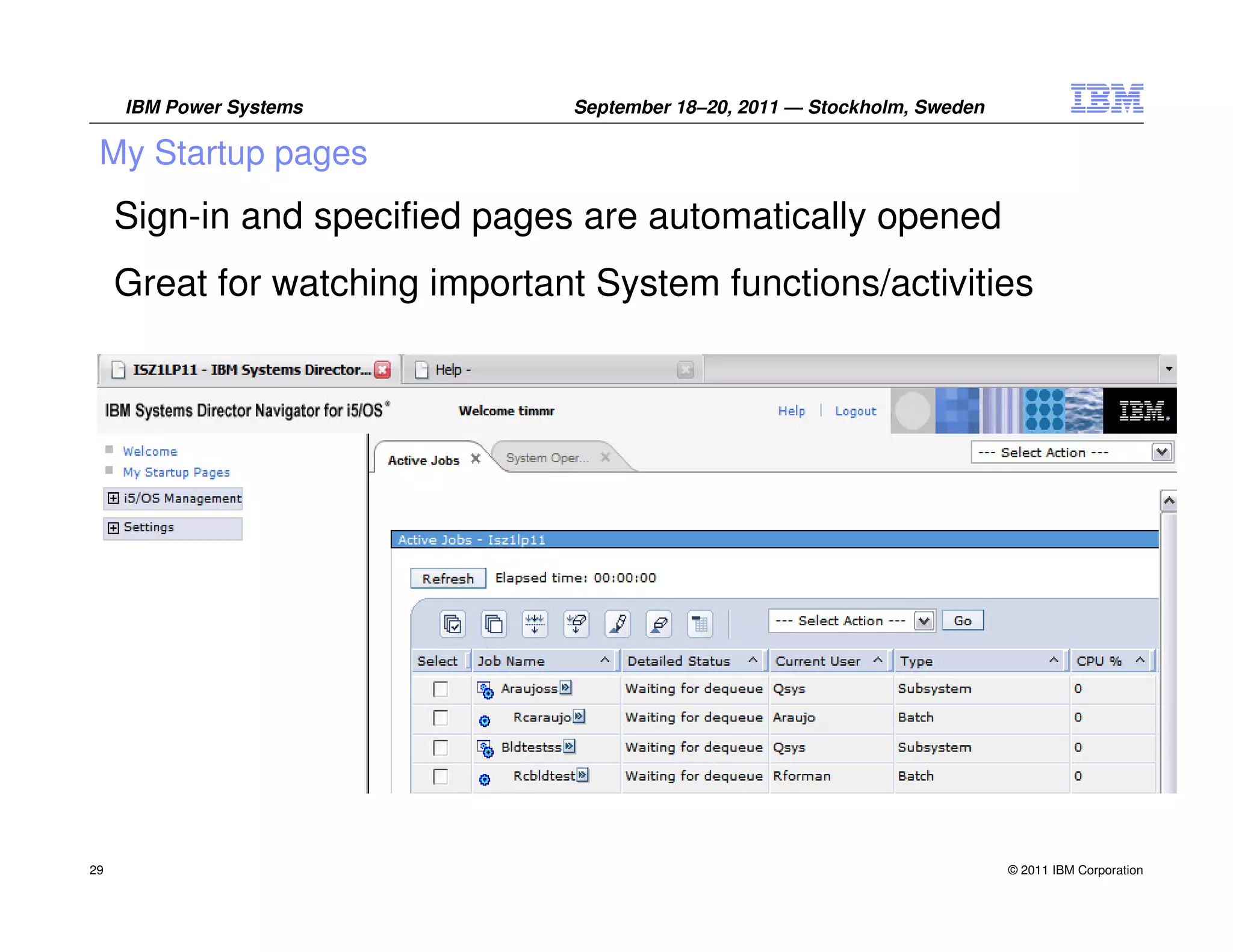
Task: Sort ascending by Type column arrow
Action: click(1054, 660)
